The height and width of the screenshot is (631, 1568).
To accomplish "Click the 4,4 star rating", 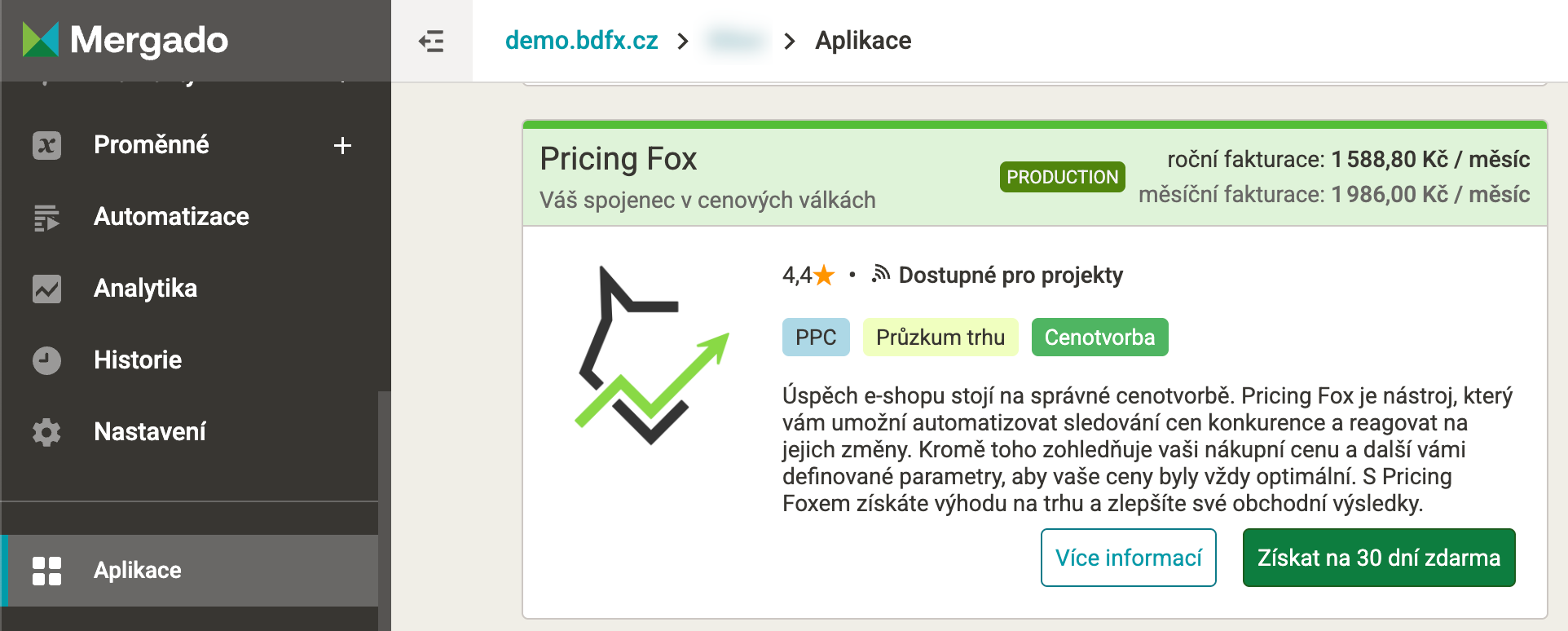I will (x=808, y=276).
